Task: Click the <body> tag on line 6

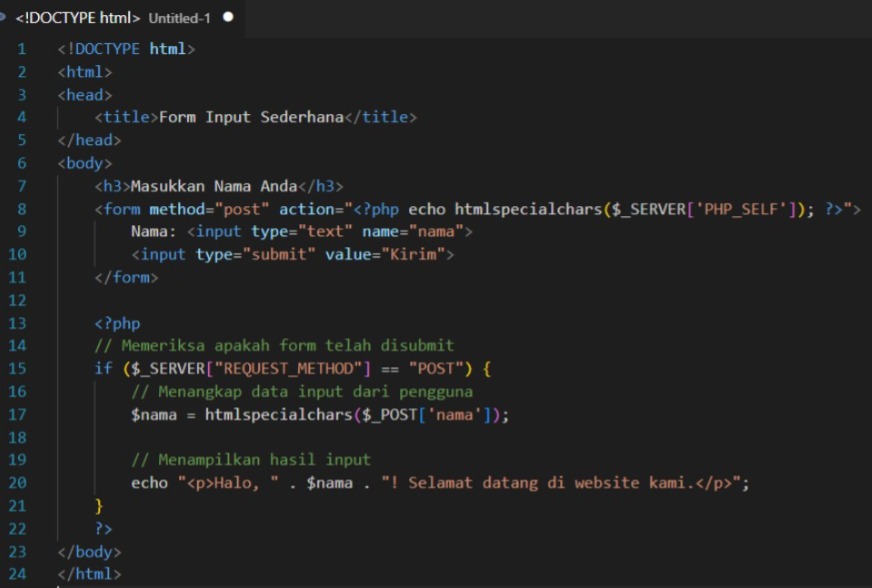Action: pos(85,163)
